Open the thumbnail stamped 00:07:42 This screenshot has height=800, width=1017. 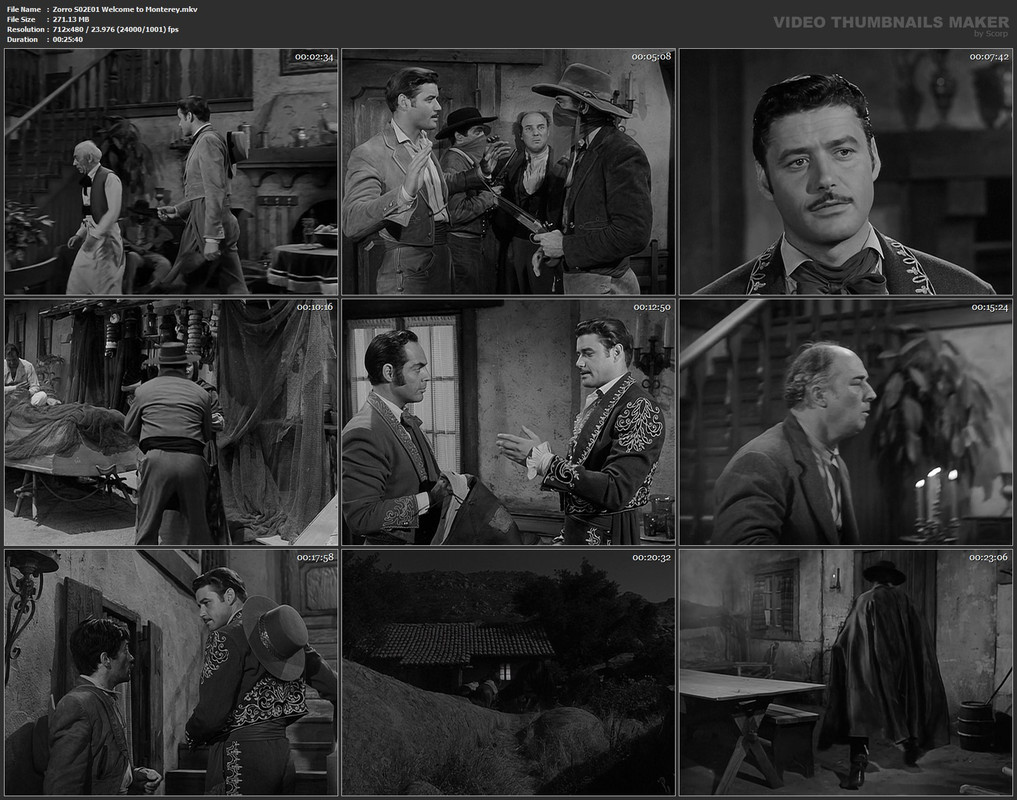(x=846, y=172)
